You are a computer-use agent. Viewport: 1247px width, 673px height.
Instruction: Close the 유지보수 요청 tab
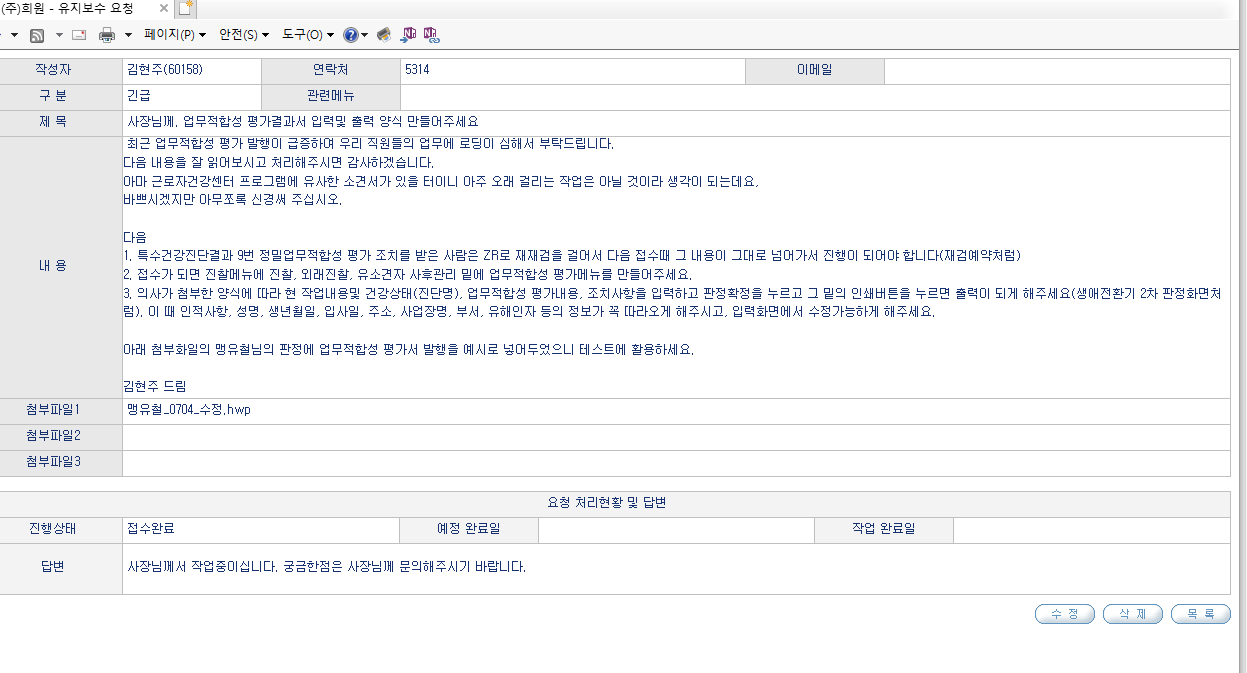coord(164,8)
